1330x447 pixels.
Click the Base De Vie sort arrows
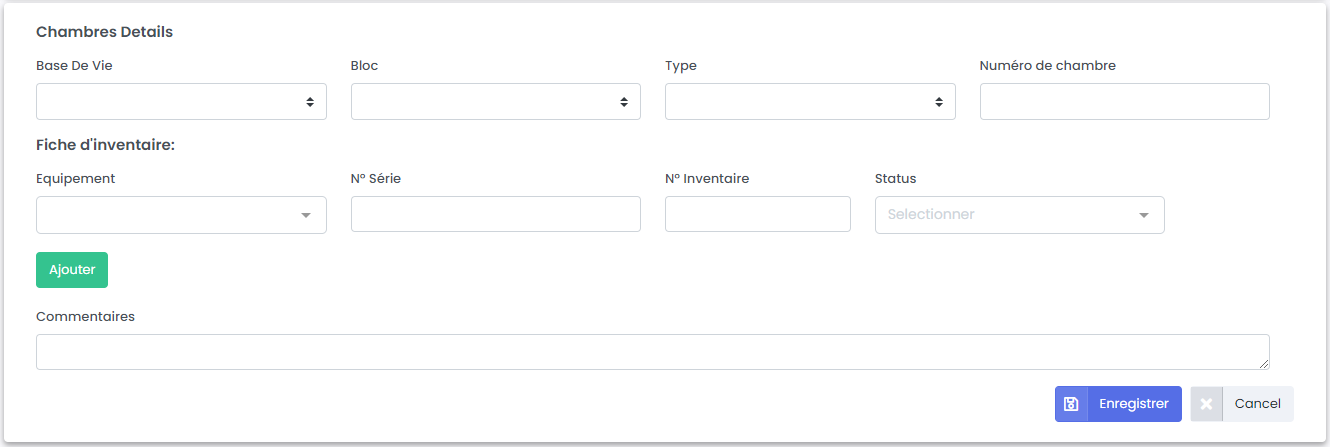(310, 102)
